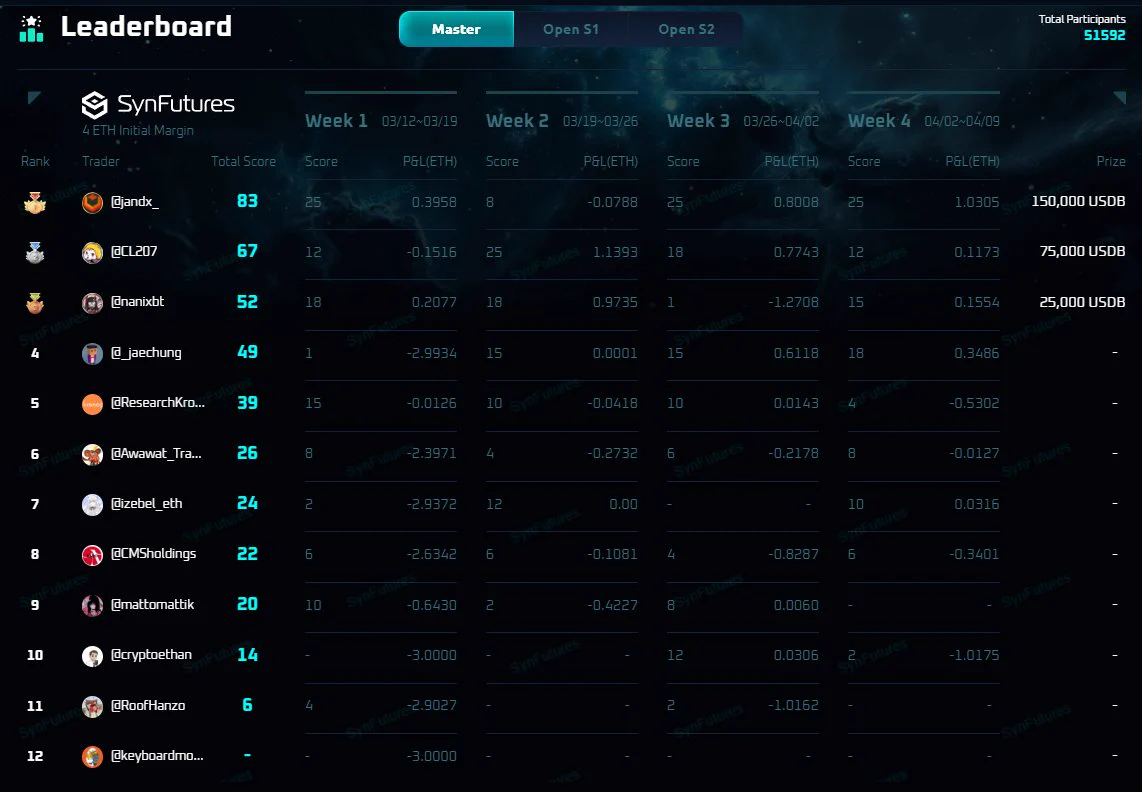The image size is (1142, 792).
Task: Click the SynFutures logo icon
Action: [x=95, y=105]
